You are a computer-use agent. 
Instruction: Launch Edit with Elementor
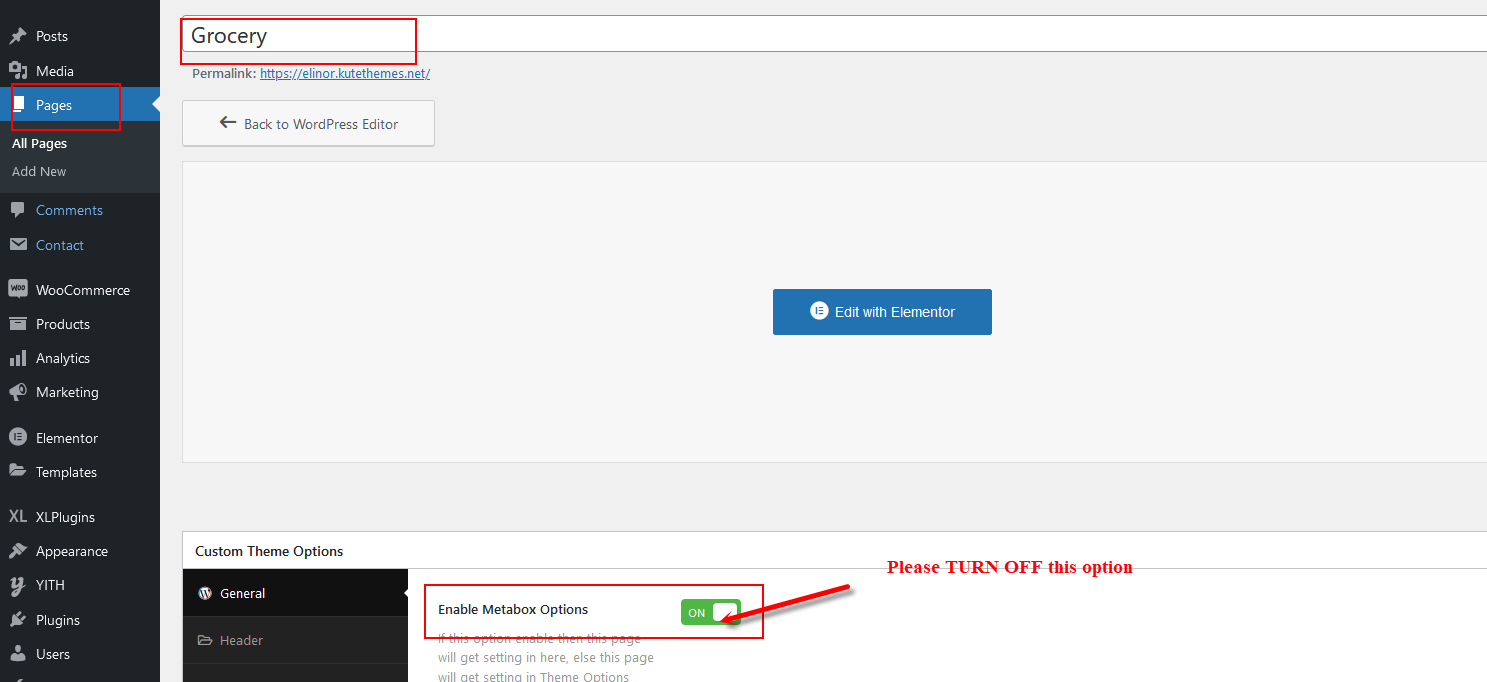tap(882, 312)
